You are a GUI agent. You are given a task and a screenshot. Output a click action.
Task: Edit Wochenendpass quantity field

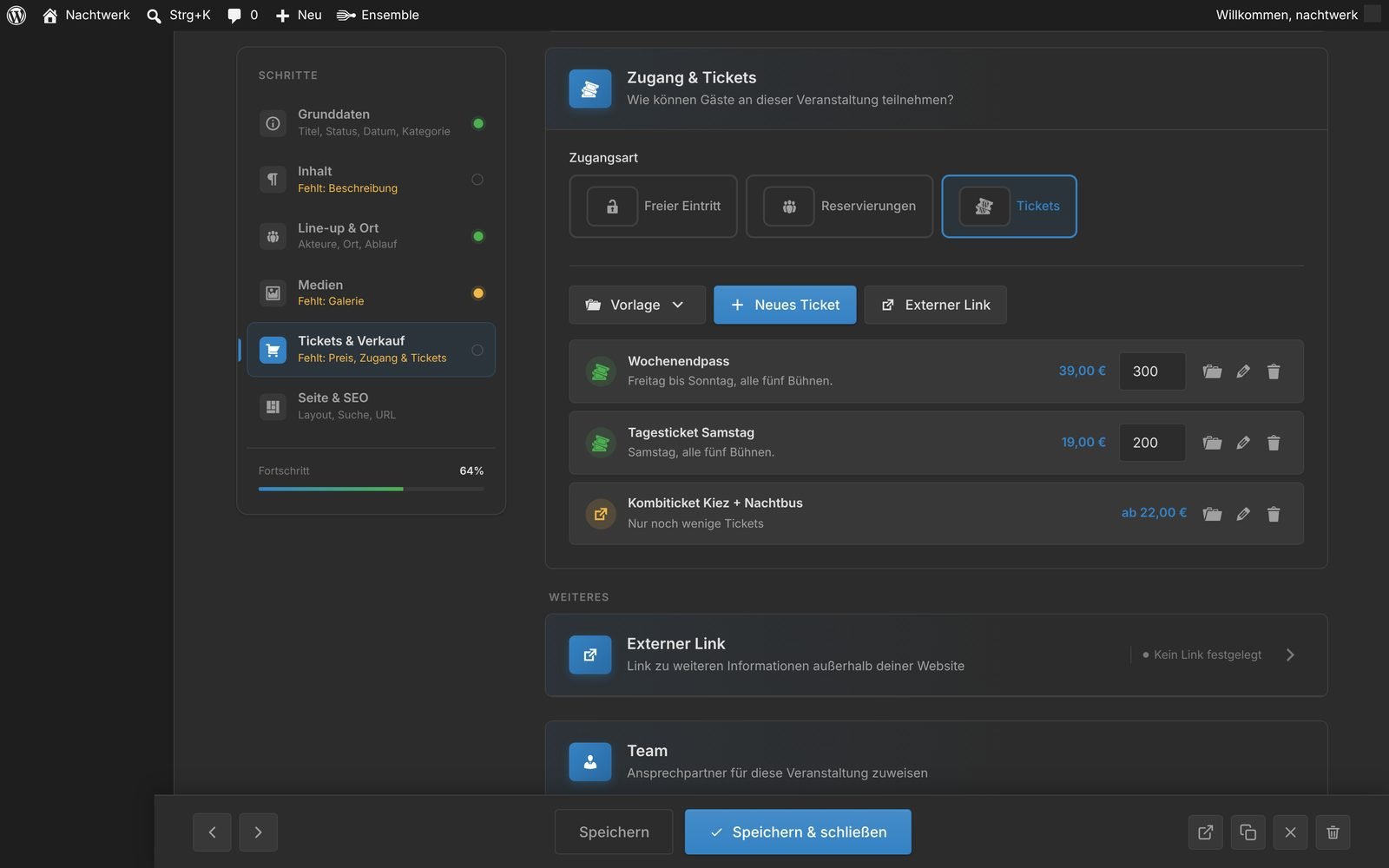1152,372
